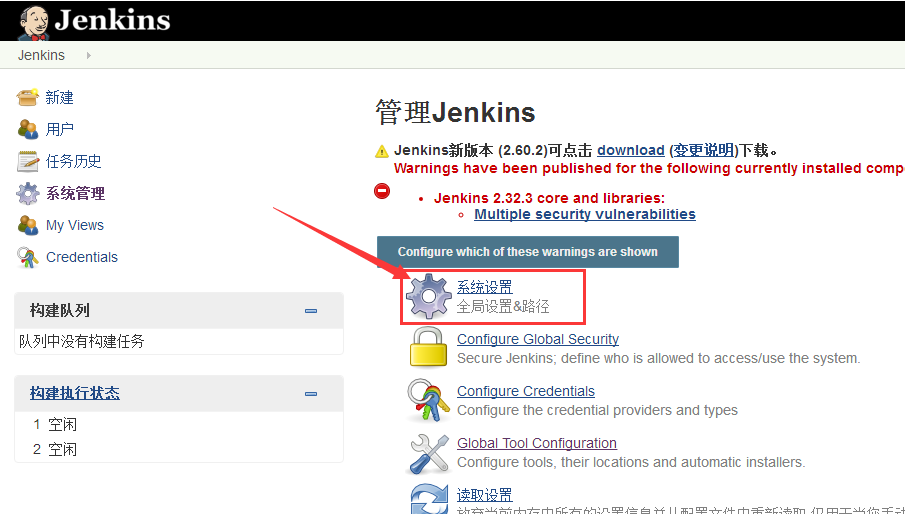Image resolution: width=905 pixels, height=514 pixels.
Task: Click the My Views icon
Action: click(x=27, y=225)
